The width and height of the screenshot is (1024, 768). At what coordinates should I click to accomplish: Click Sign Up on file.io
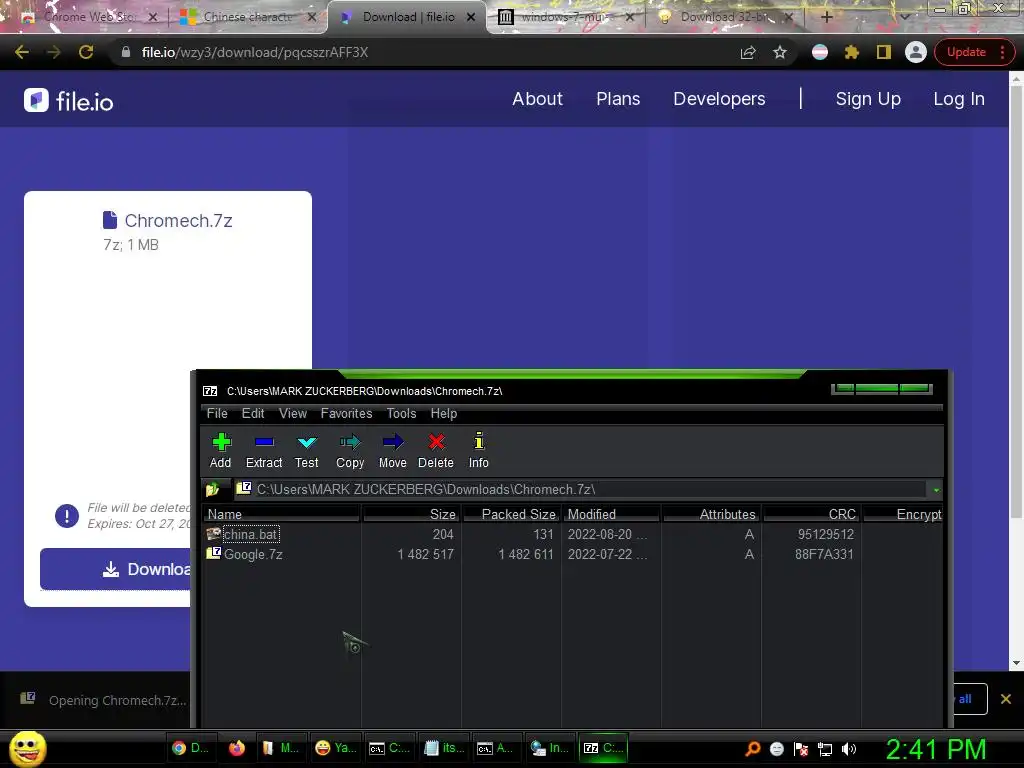coord(868,99)
